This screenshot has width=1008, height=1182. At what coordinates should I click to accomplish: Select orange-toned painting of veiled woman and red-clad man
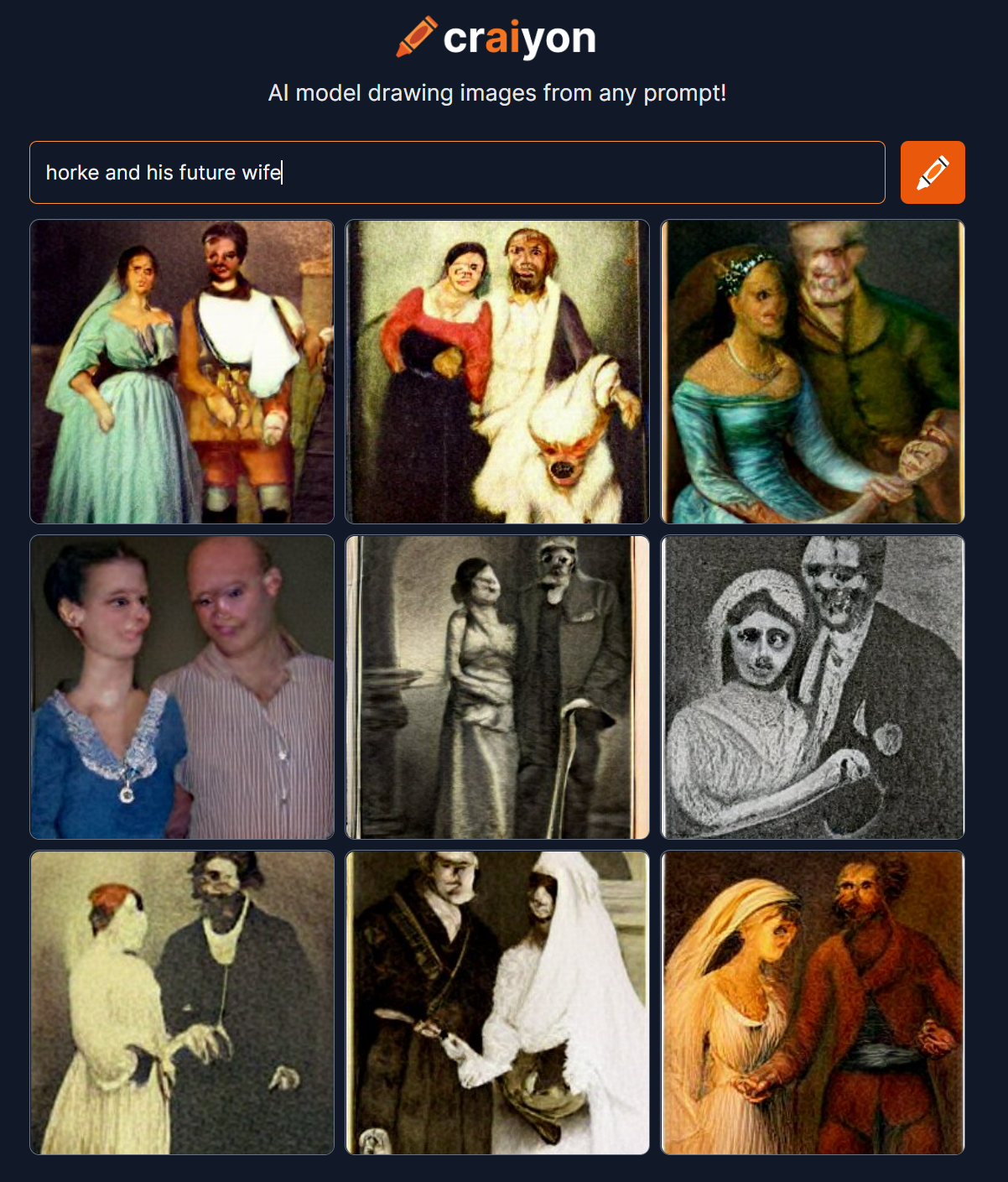point(813,1002)
